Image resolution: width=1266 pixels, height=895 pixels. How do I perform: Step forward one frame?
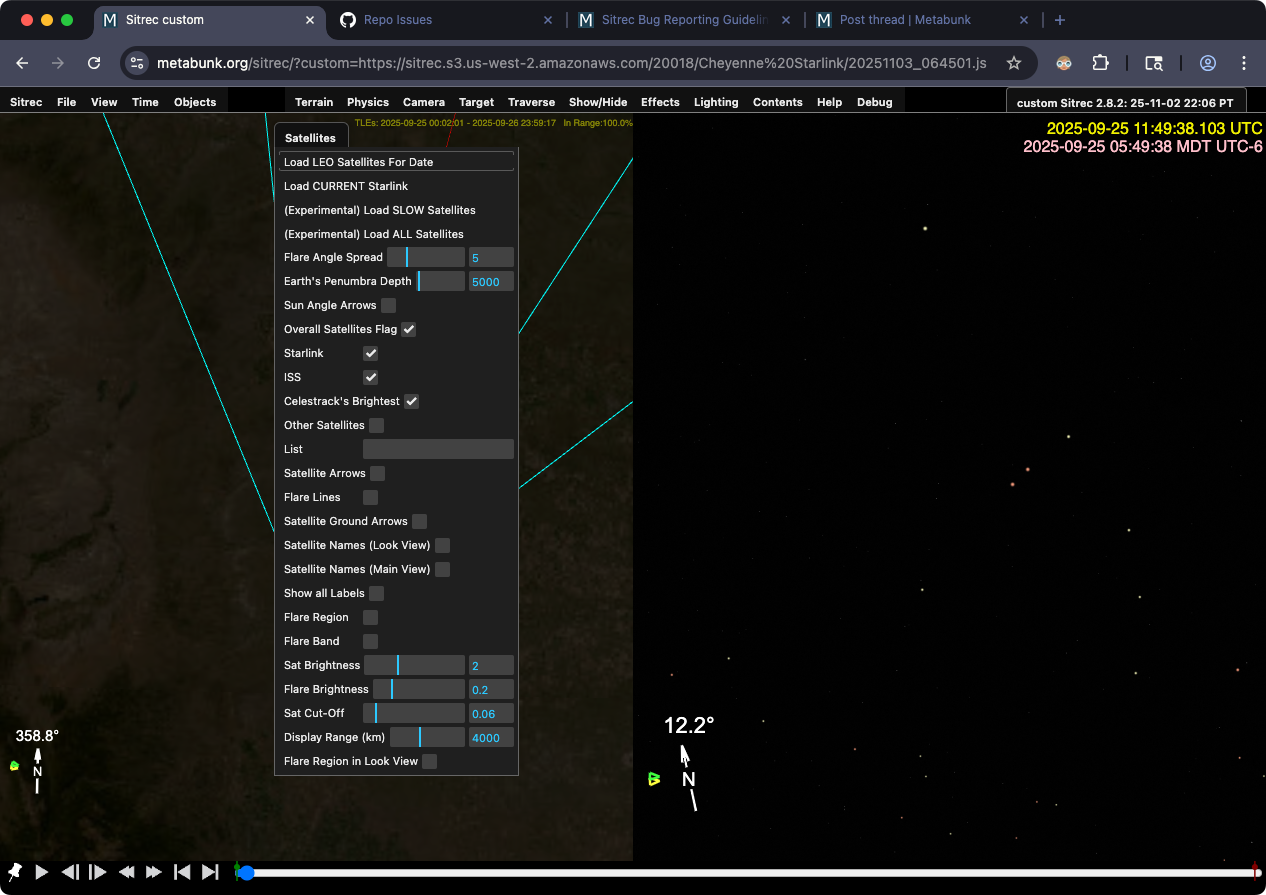[98, 872]
